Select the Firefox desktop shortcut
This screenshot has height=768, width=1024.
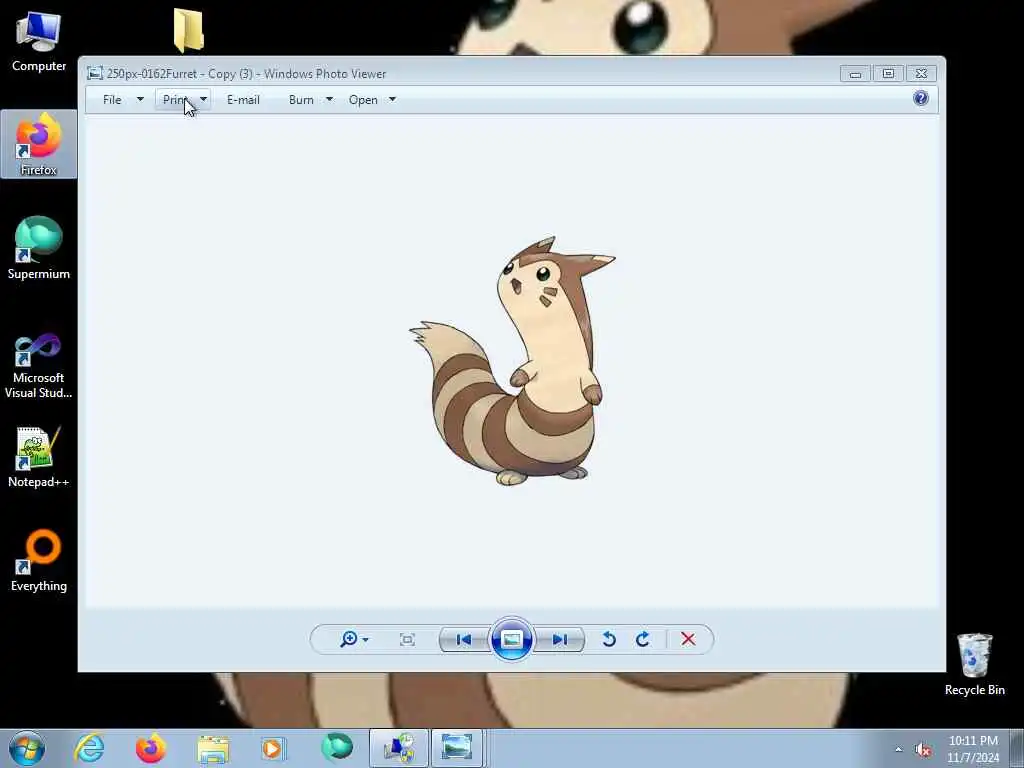(39, 144)
